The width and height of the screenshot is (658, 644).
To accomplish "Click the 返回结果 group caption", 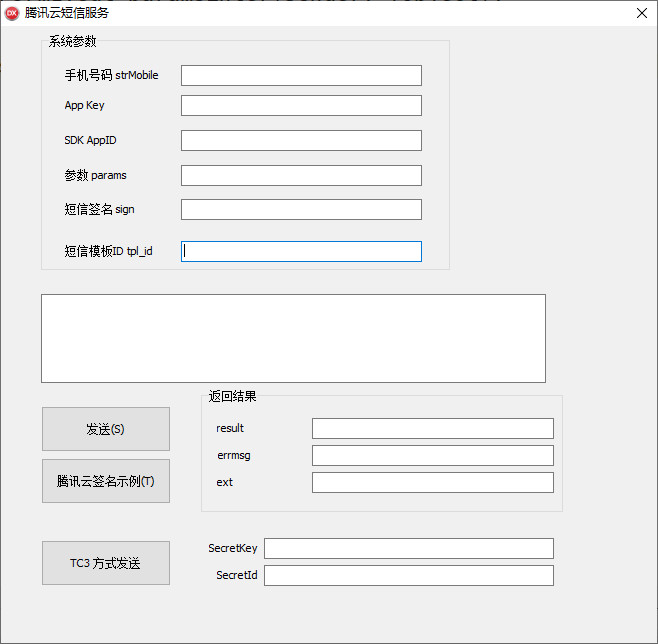I will point(232,396).
